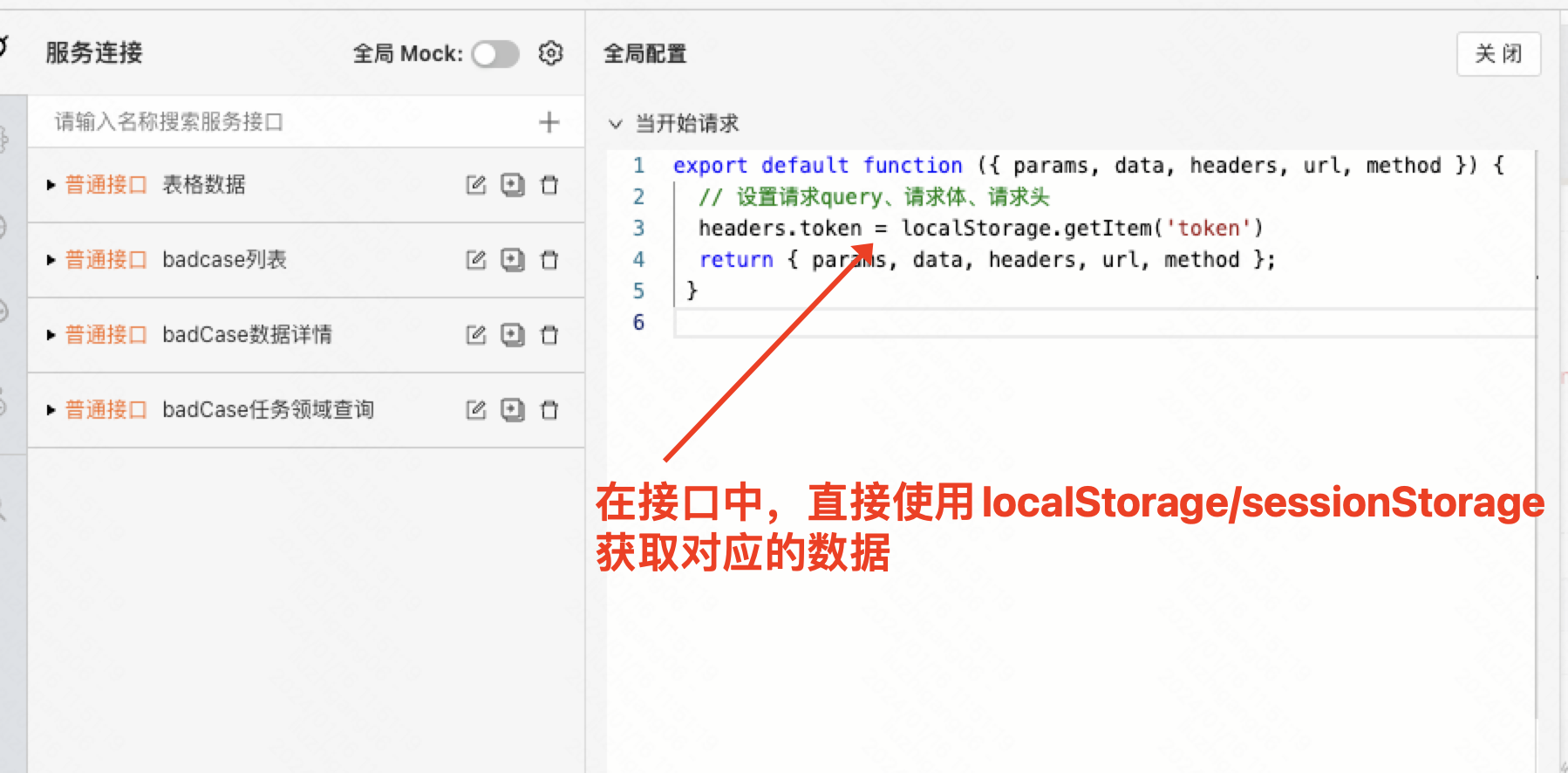This screenshot has height=773, width=1568.
Task: Delete the badCase任务领域查询 interface
Action: [x=549, y=410]
